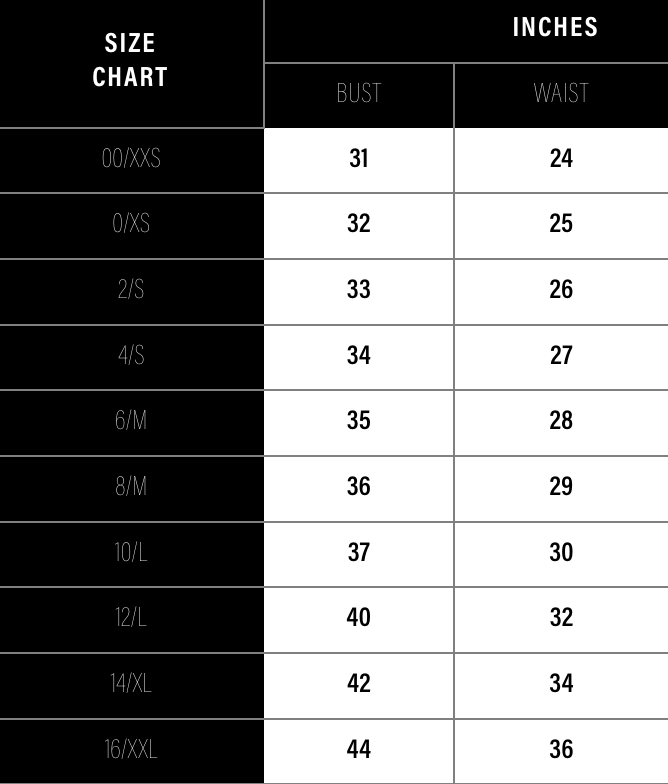Select the 8/M size label
668x784 pixels.
tap(131, 486)
